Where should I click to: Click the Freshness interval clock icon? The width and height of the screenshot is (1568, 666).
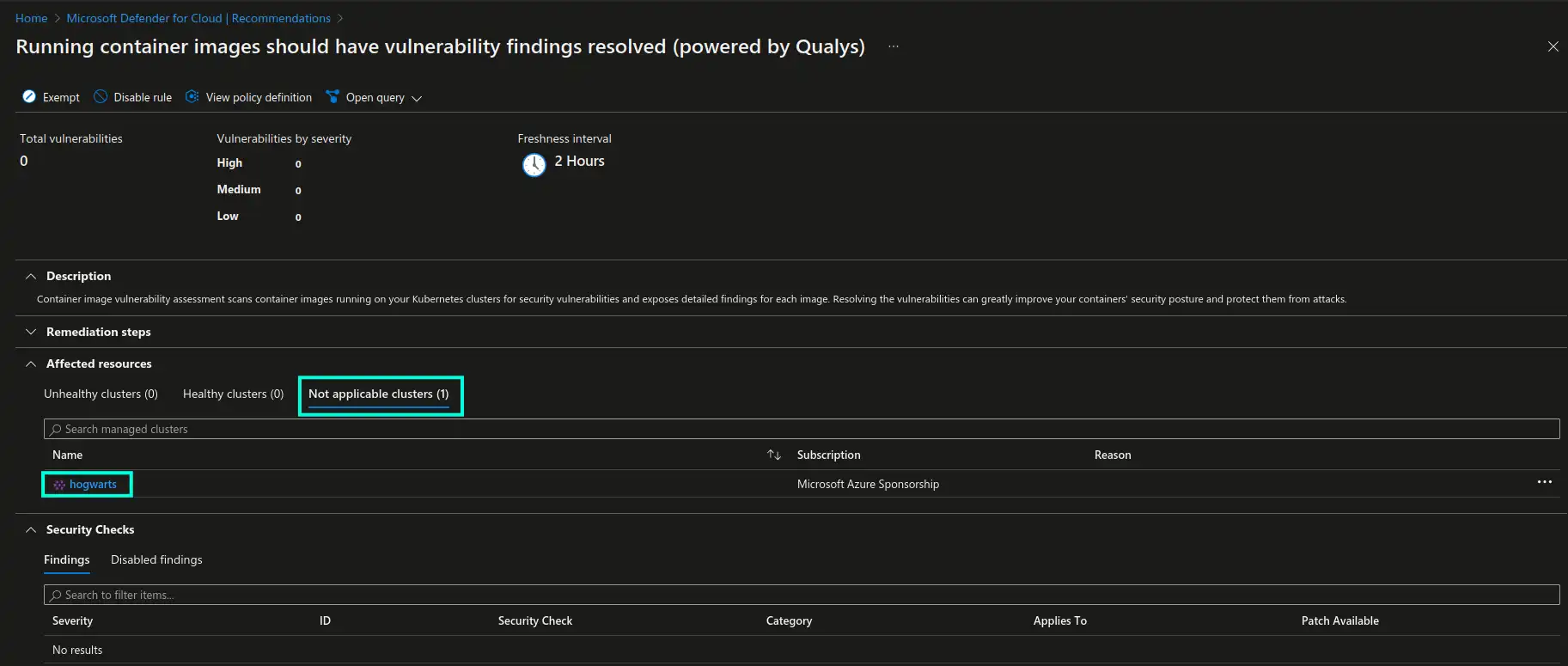tap(534, 164)
